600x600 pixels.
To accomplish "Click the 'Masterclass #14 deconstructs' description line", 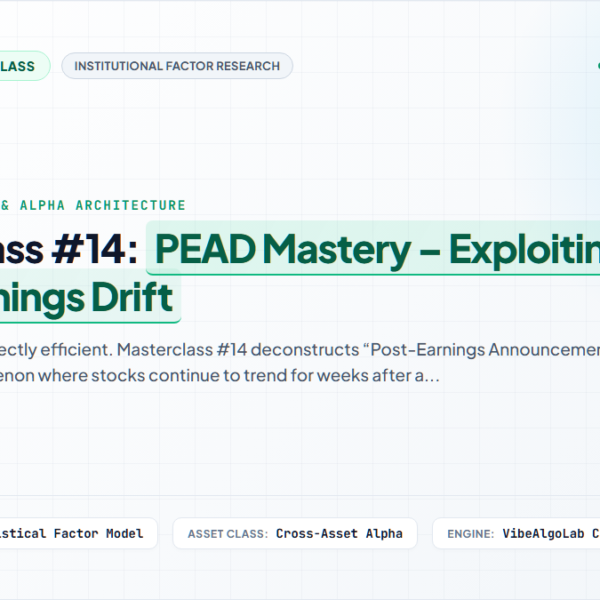I will coord(300,350).
